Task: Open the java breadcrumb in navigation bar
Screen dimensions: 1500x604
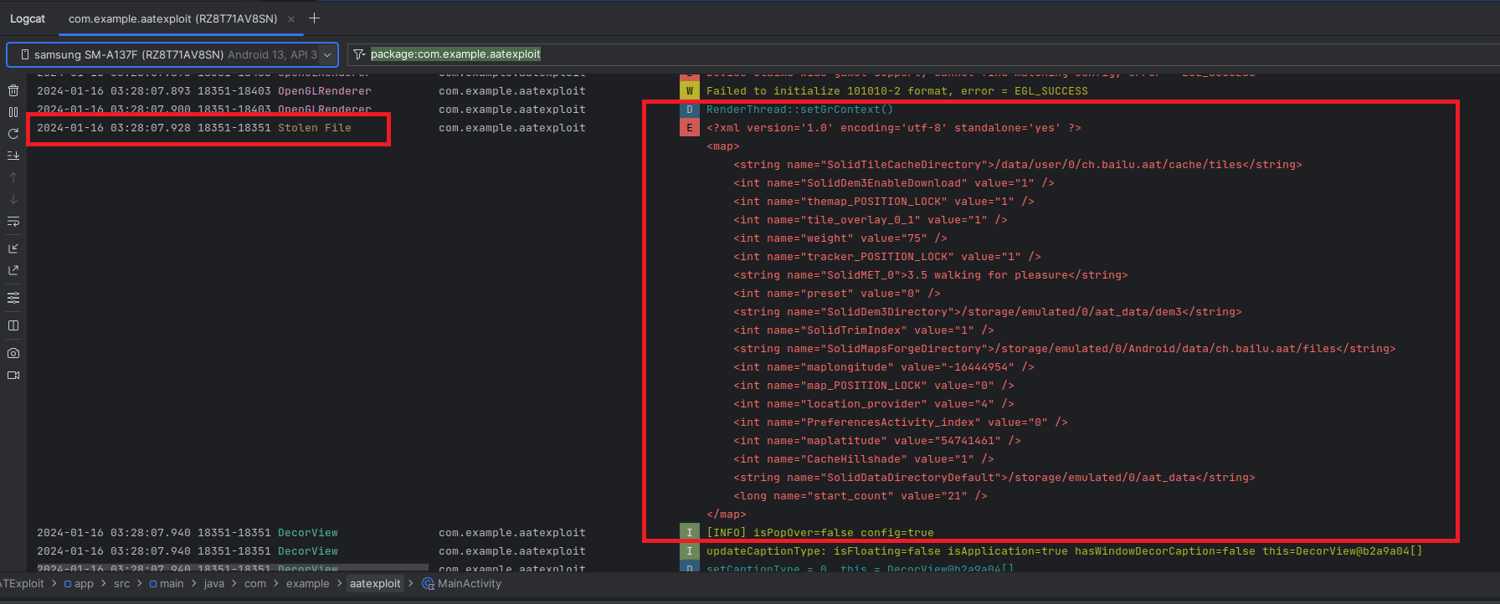Action: pyautogui.click(x=214, y=584)
